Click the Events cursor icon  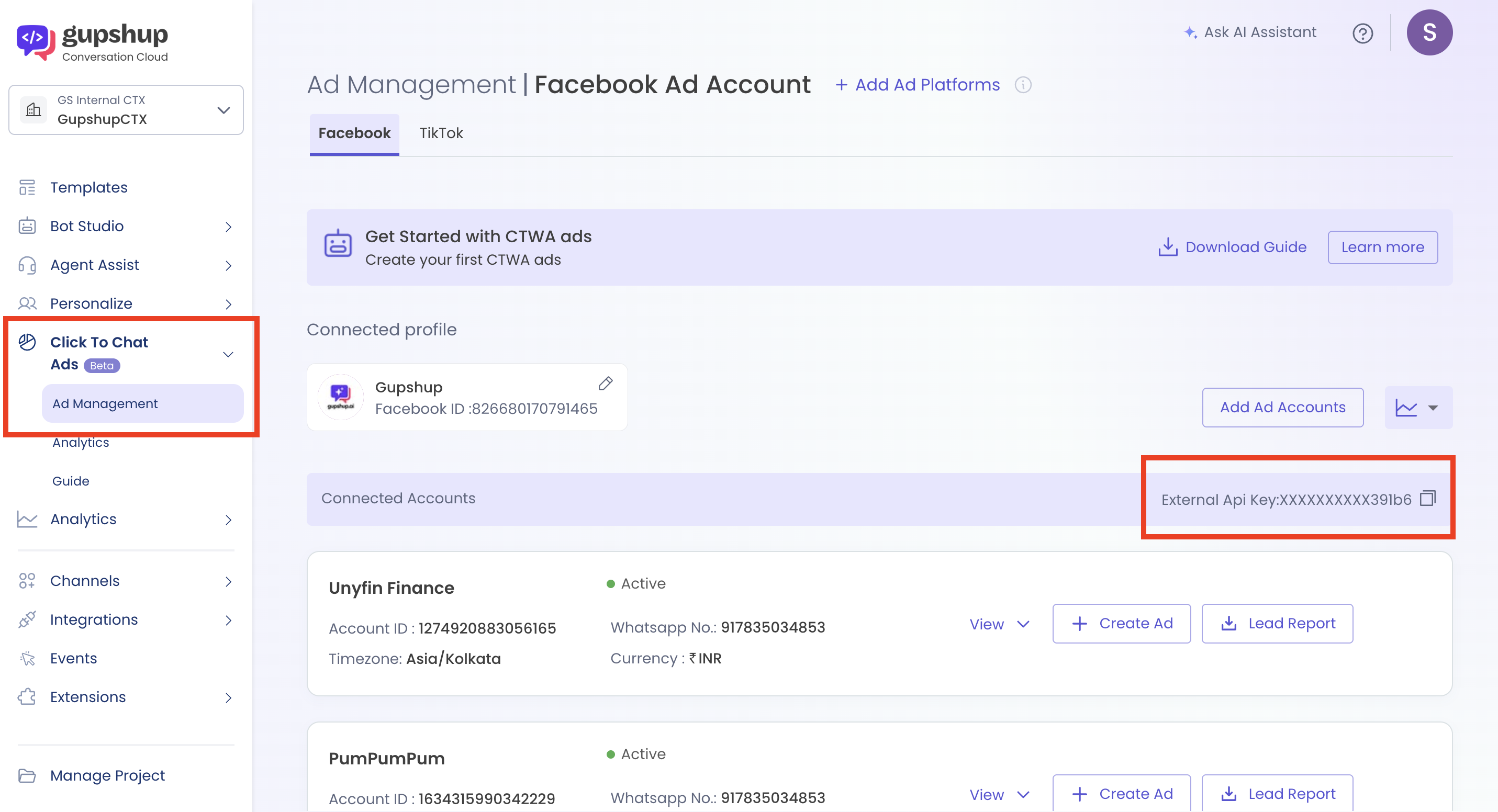pyautogui.click(x=27, y=658)
